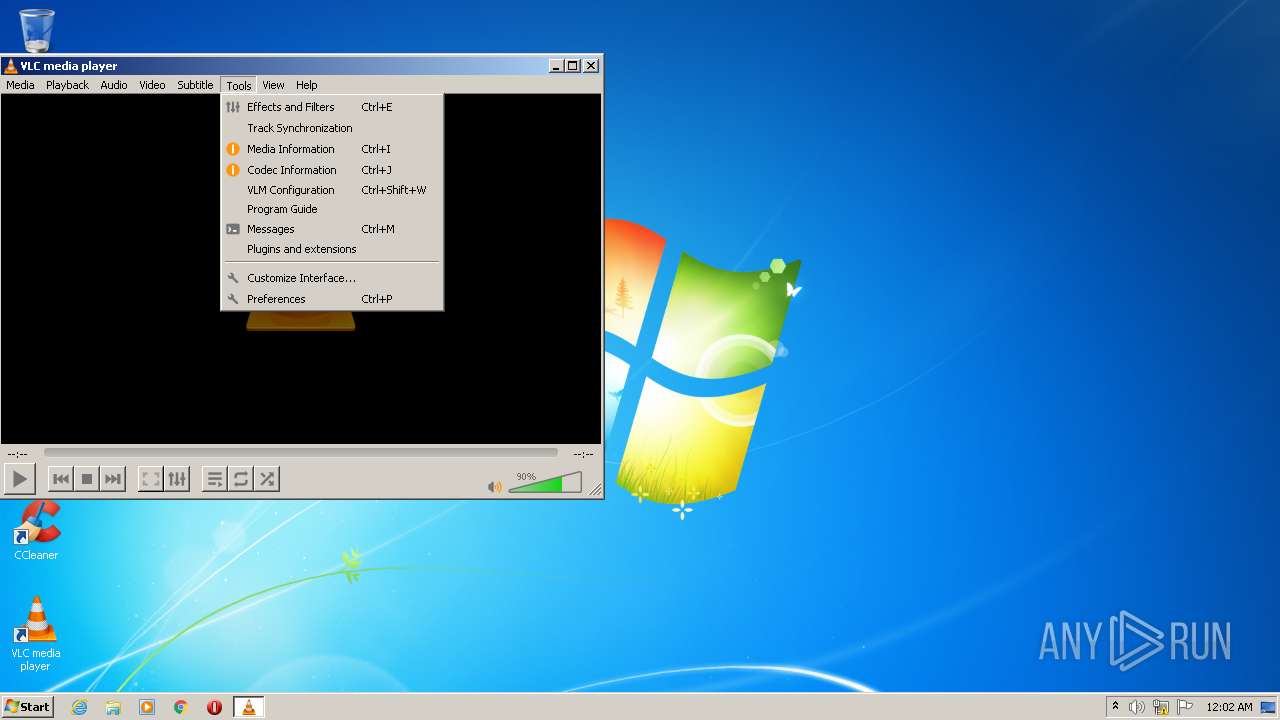Open the Subtitle menu
The width and height of the screenshot is (1280, 720).
[195, 85]
